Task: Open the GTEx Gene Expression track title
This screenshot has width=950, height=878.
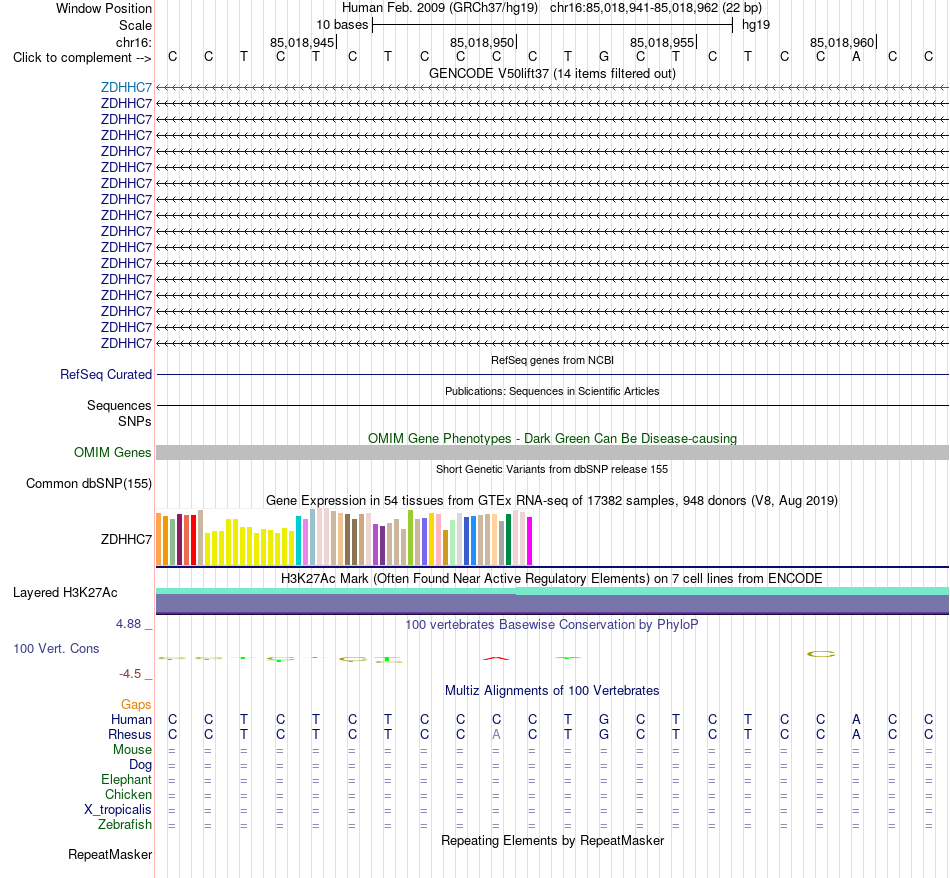Action: pos(552,501)
